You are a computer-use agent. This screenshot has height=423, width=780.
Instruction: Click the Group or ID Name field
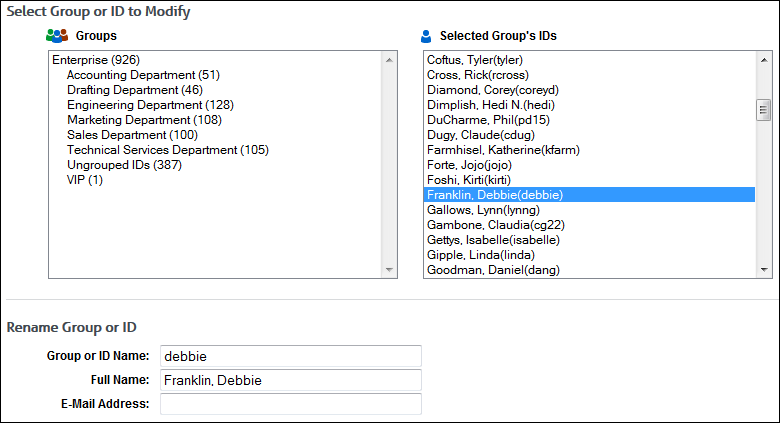click(x=290, y=356)
